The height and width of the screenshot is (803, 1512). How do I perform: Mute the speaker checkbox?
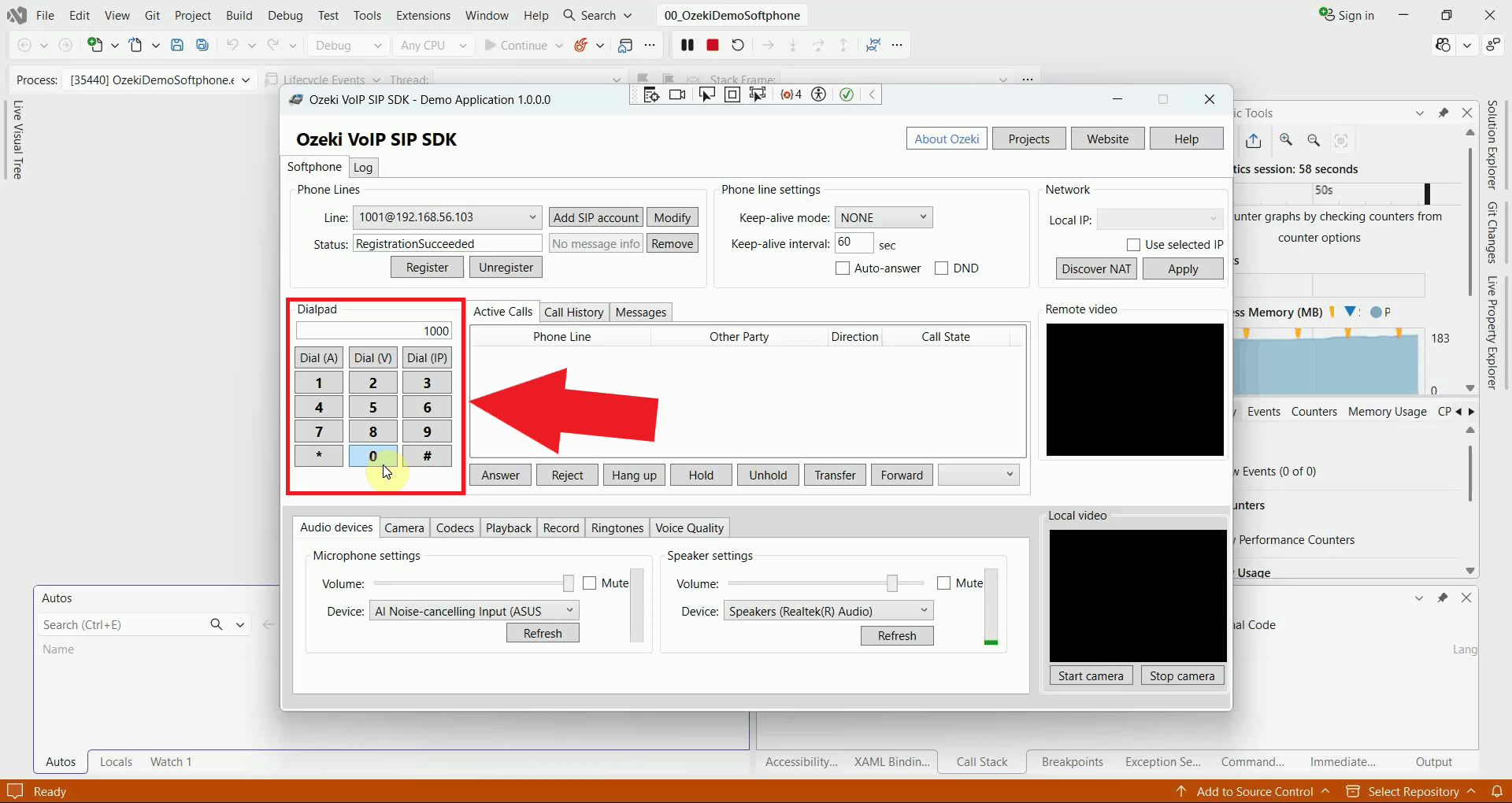tap(943, 583)
